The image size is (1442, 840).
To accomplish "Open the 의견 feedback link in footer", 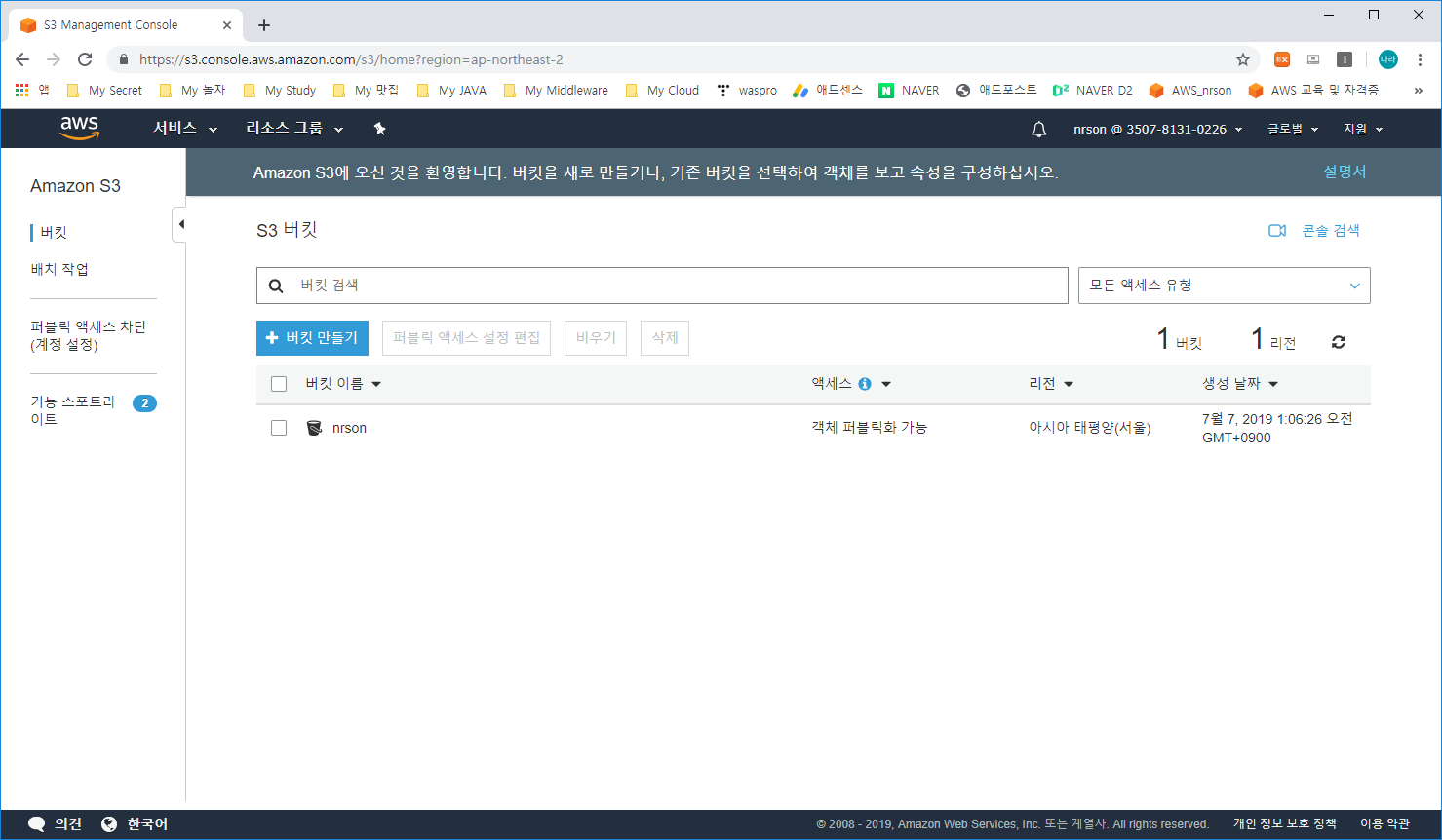I will pos(56,824).
